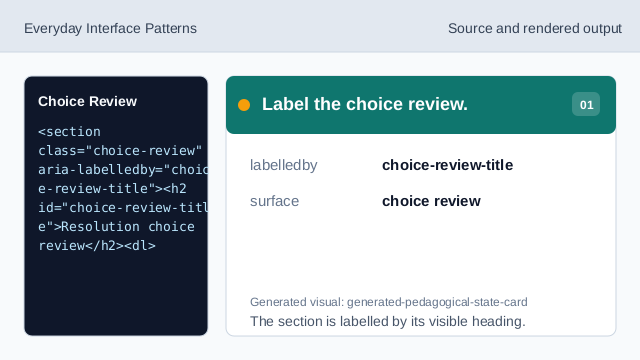Click the <section opening tag line
Viewport: 640px width, 360px height.
click(x=69, y=132)
